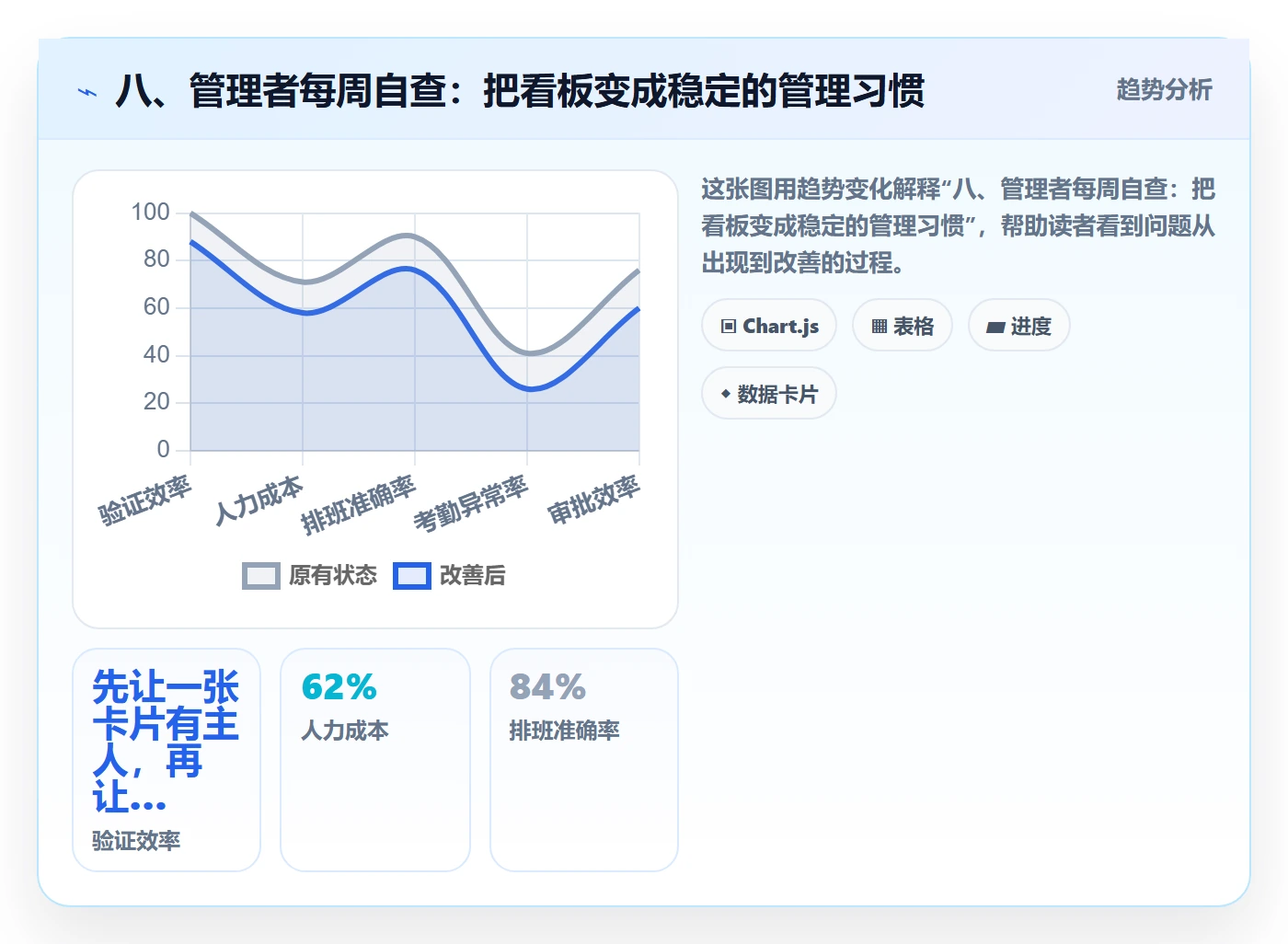Click the lightning bolt icon beside the title
The height and width of the screenshot is (944, 1288).
(x=87, y=92)
